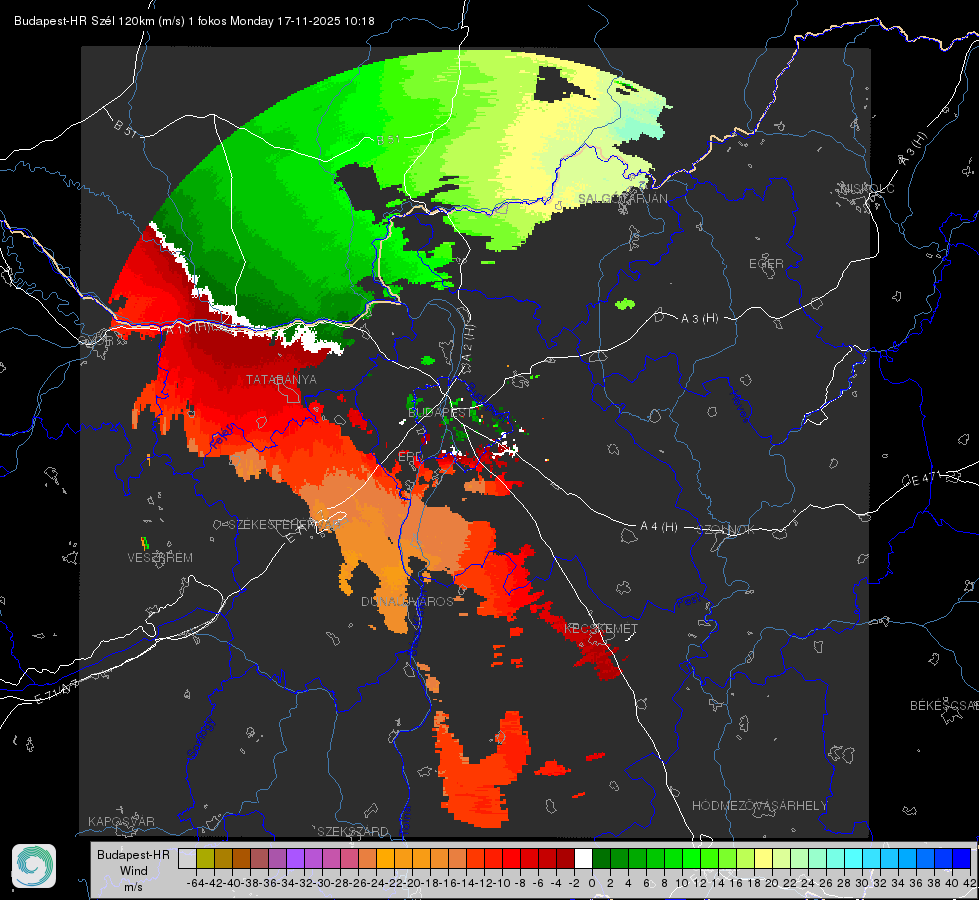Click the Somogy county label
Screen dimensions: 979x900
201,739
